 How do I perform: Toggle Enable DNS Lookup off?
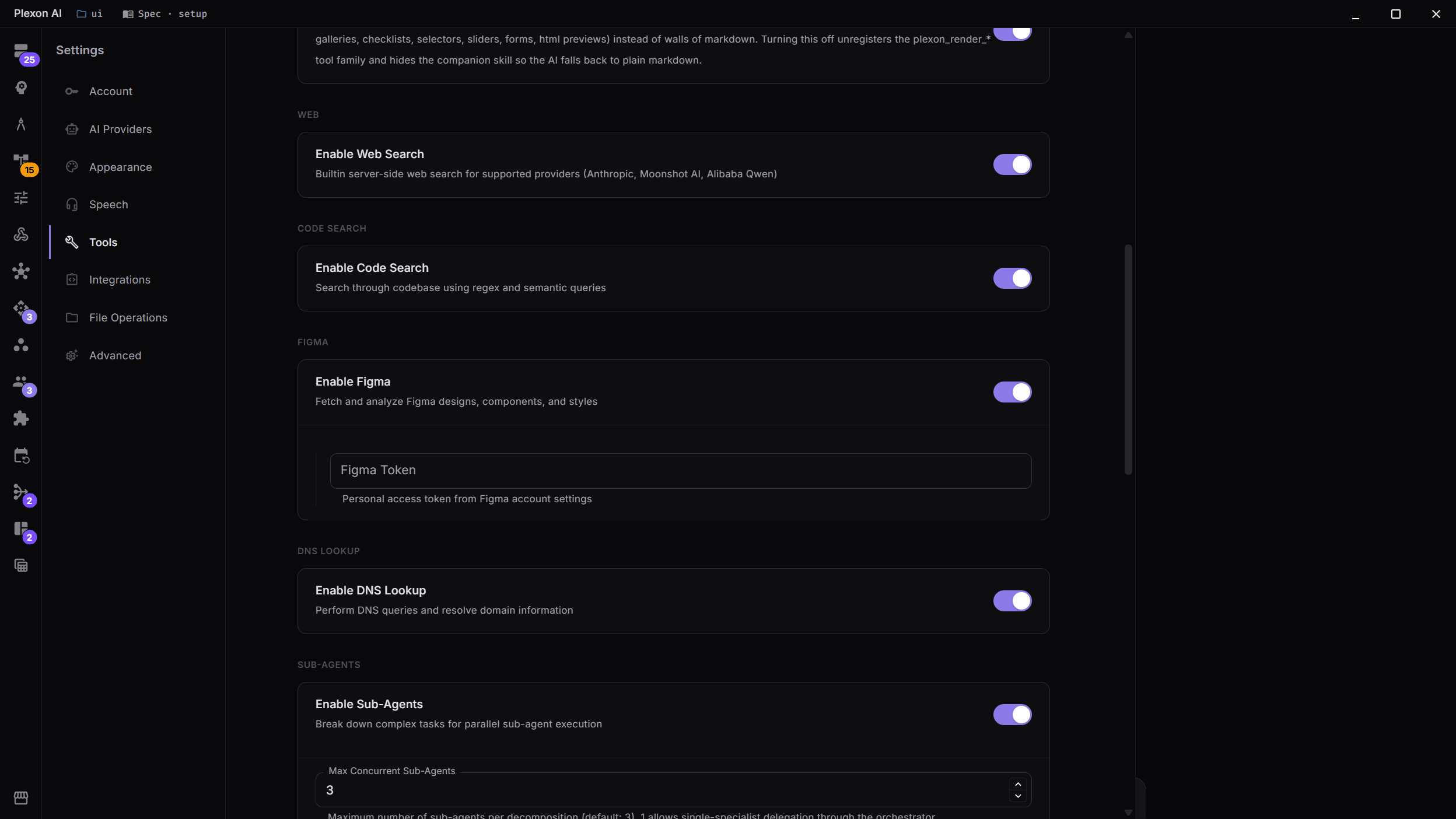coord(1012,601)
